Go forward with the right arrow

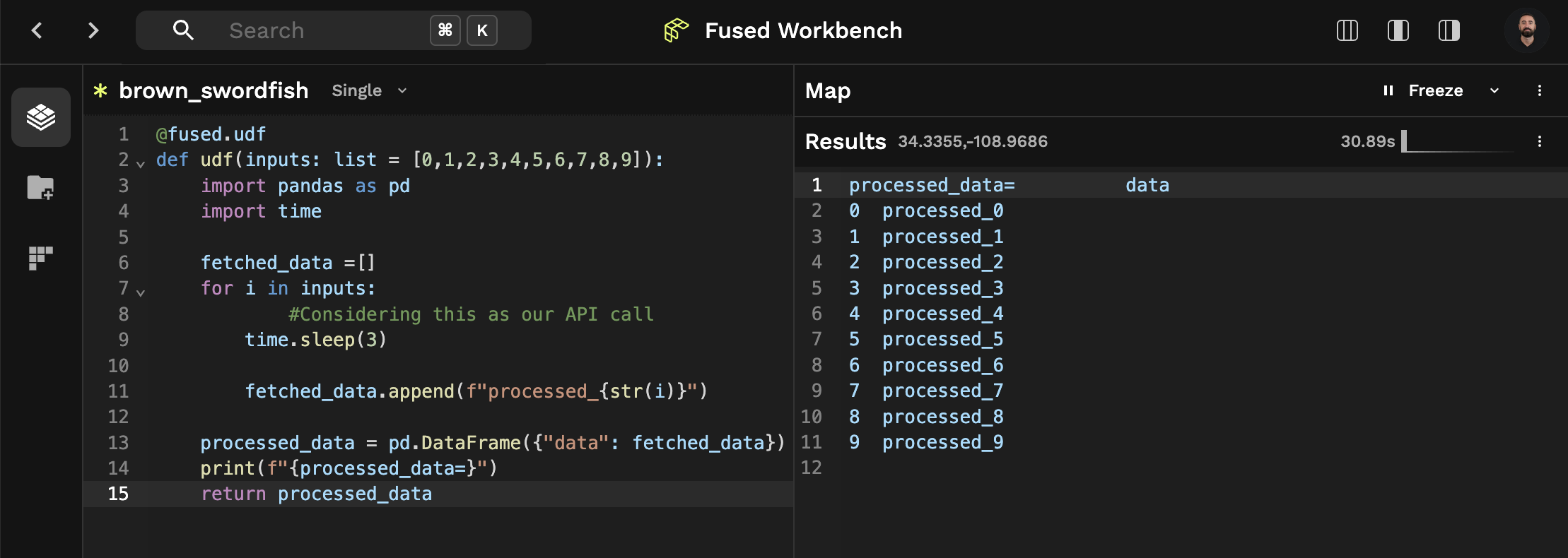tap(93, 30)
